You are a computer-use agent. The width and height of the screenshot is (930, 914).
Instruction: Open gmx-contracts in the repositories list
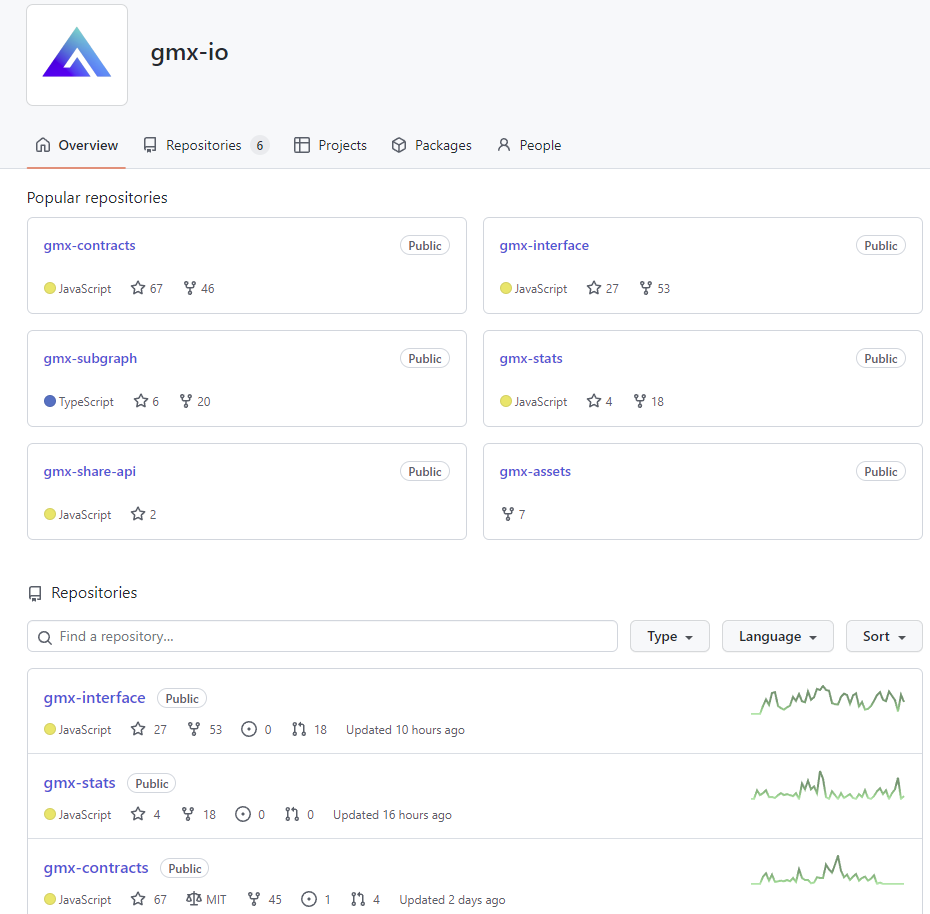click(96, 868)
